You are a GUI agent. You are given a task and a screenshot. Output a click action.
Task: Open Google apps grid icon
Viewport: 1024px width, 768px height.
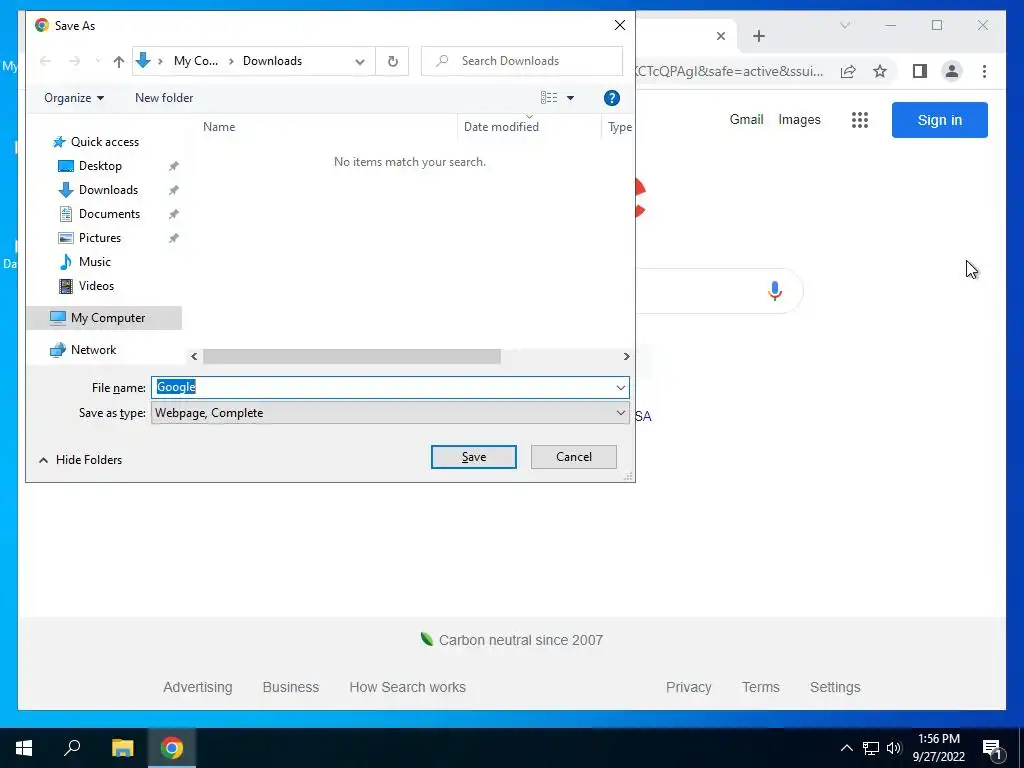tap(859, 120)
